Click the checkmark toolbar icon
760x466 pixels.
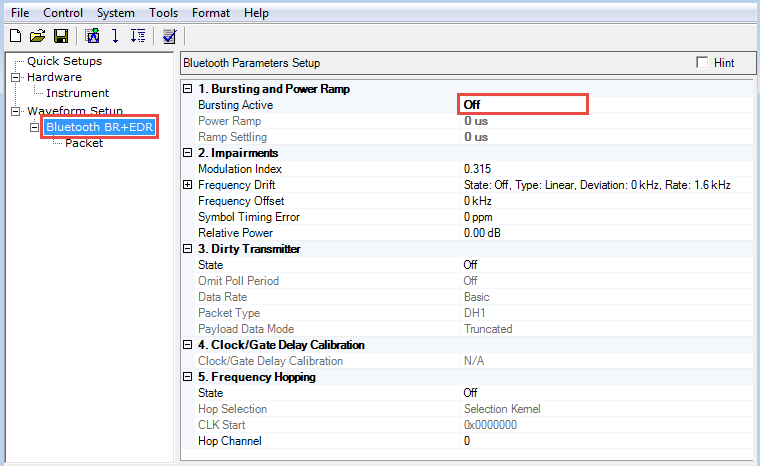point(169,37)
